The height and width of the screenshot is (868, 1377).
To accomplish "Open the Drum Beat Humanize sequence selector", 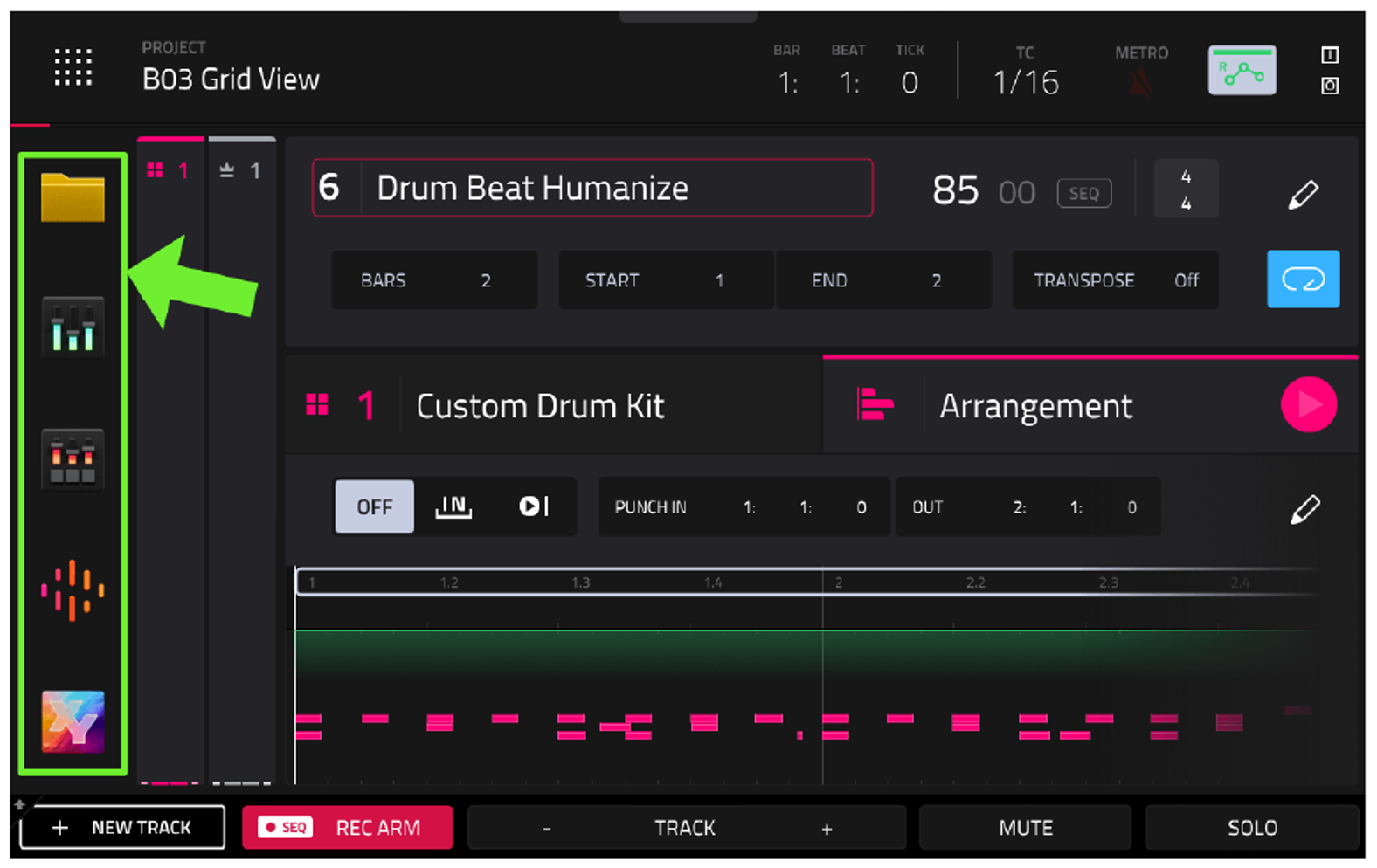I will 592,188.
